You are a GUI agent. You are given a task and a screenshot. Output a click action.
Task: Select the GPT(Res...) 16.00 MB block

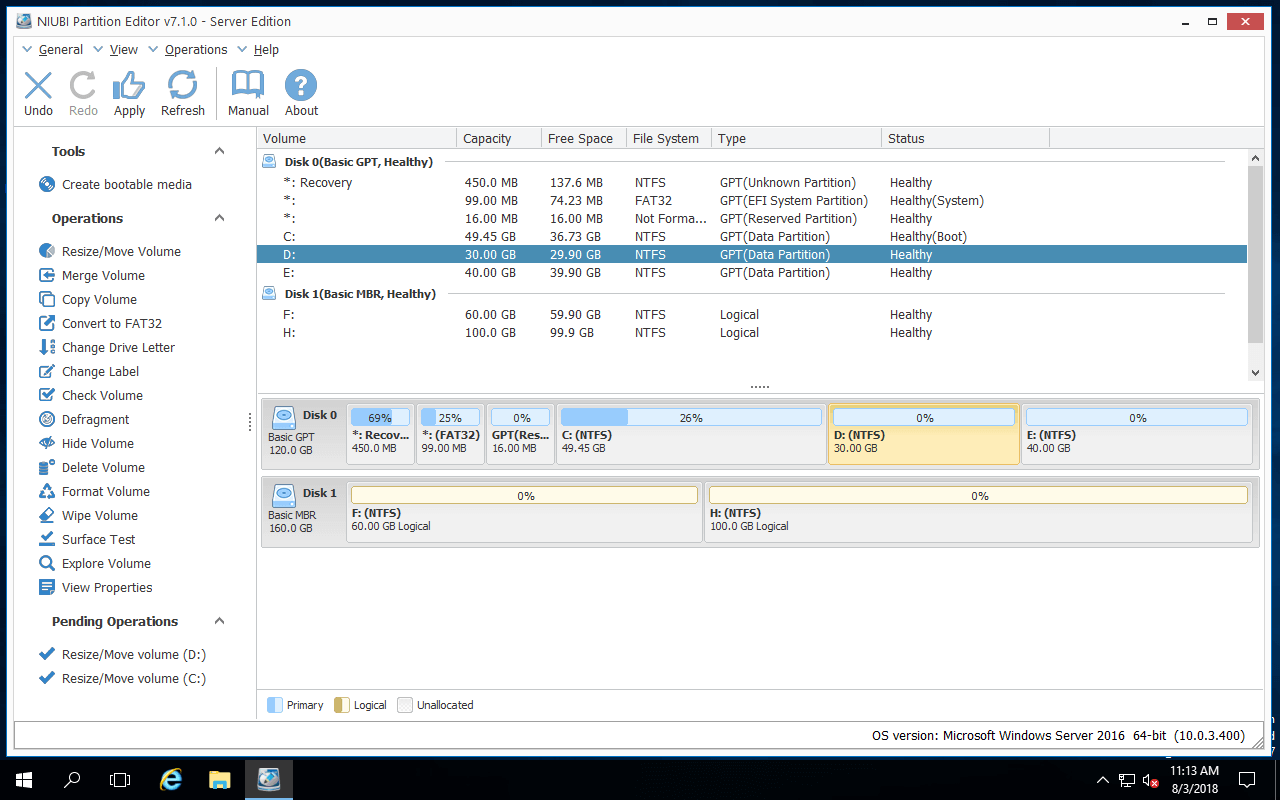click(x=521, y=434)
